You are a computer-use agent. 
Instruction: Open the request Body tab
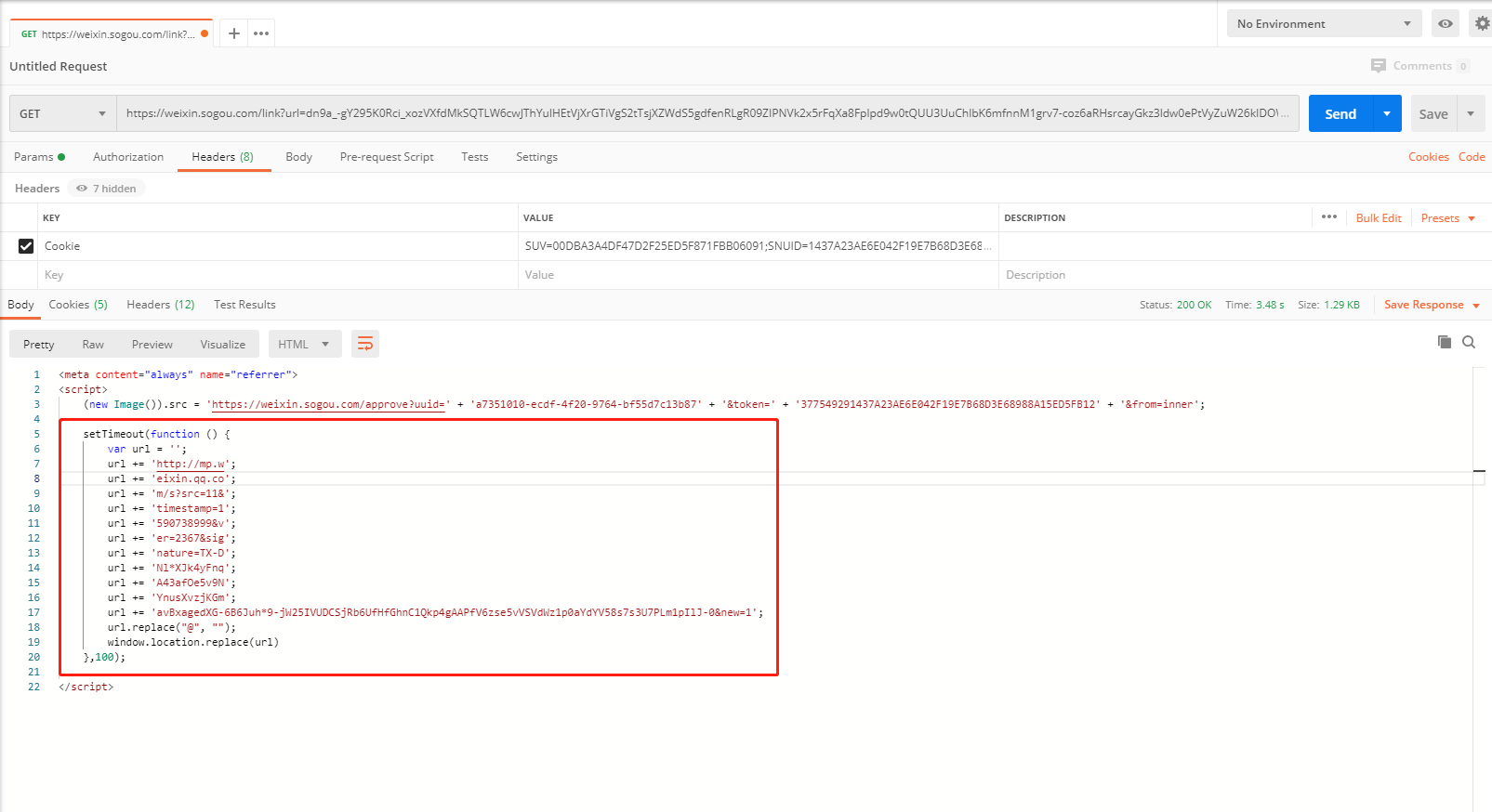tap(298, 157)
